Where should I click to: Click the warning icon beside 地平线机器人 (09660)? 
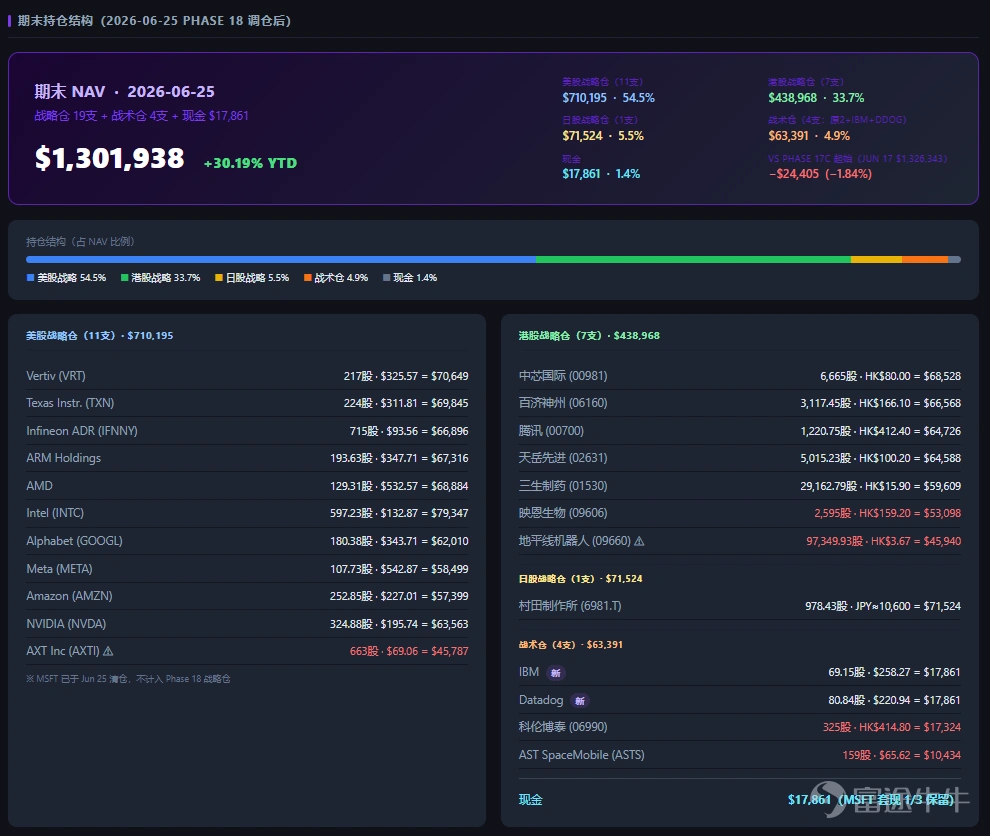(x=639, y=541)
